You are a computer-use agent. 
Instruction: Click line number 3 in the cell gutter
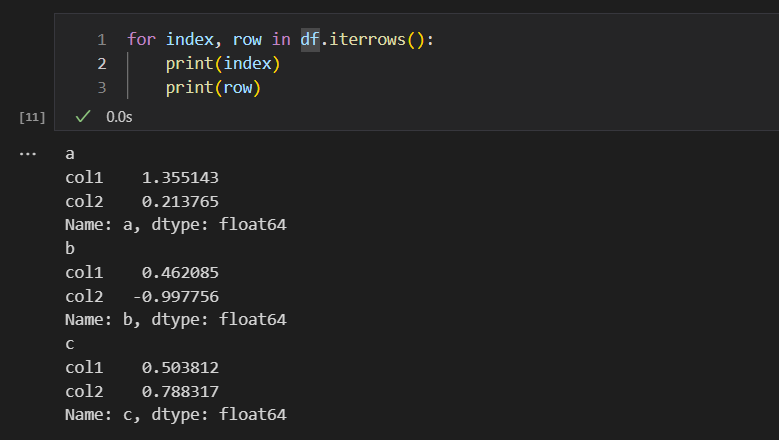pyautogui.click(x=102, y=87)
